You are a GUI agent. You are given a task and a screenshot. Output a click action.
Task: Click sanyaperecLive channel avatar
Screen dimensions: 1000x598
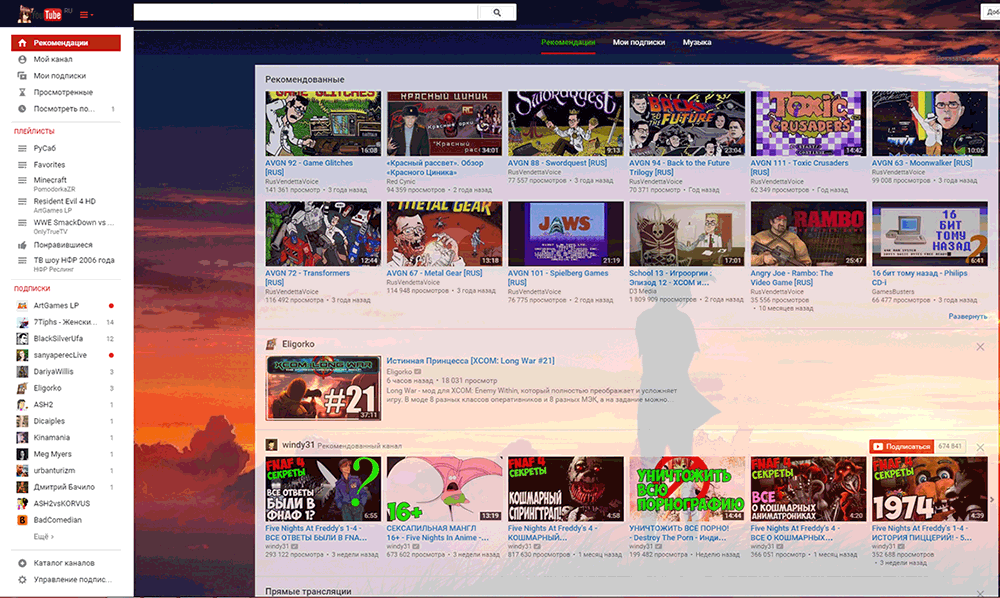click(22, 355)
